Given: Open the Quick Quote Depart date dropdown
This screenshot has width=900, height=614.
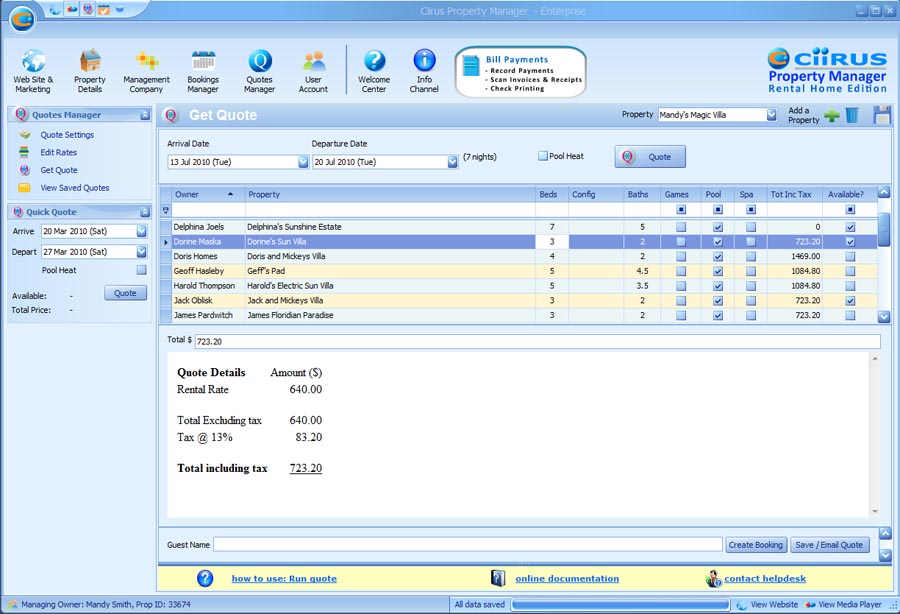Looking at the screenshot, I should pos(141,252).
